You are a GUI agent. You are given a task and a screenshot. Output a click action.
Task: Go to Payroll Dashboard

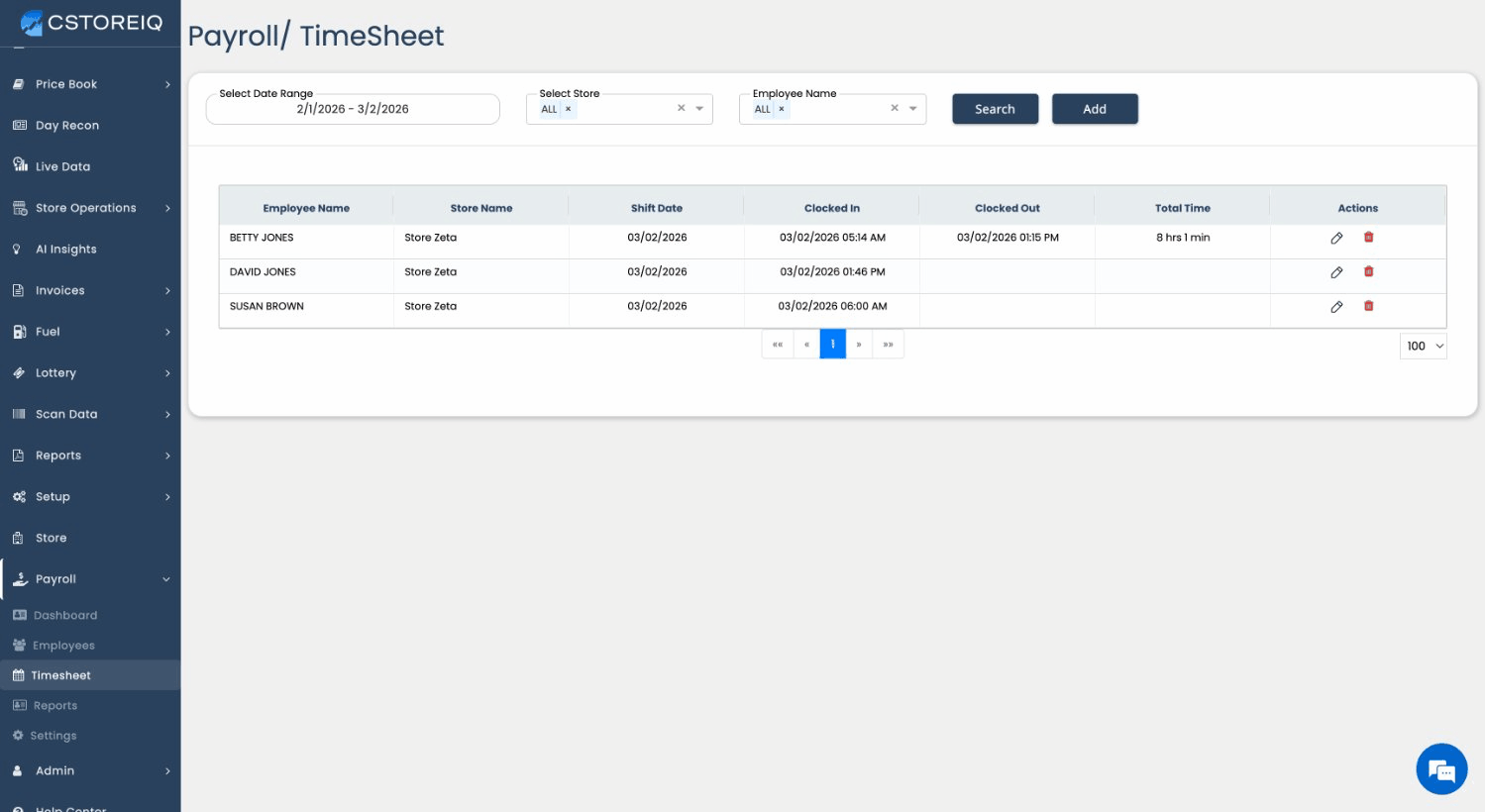pos(65,615)
